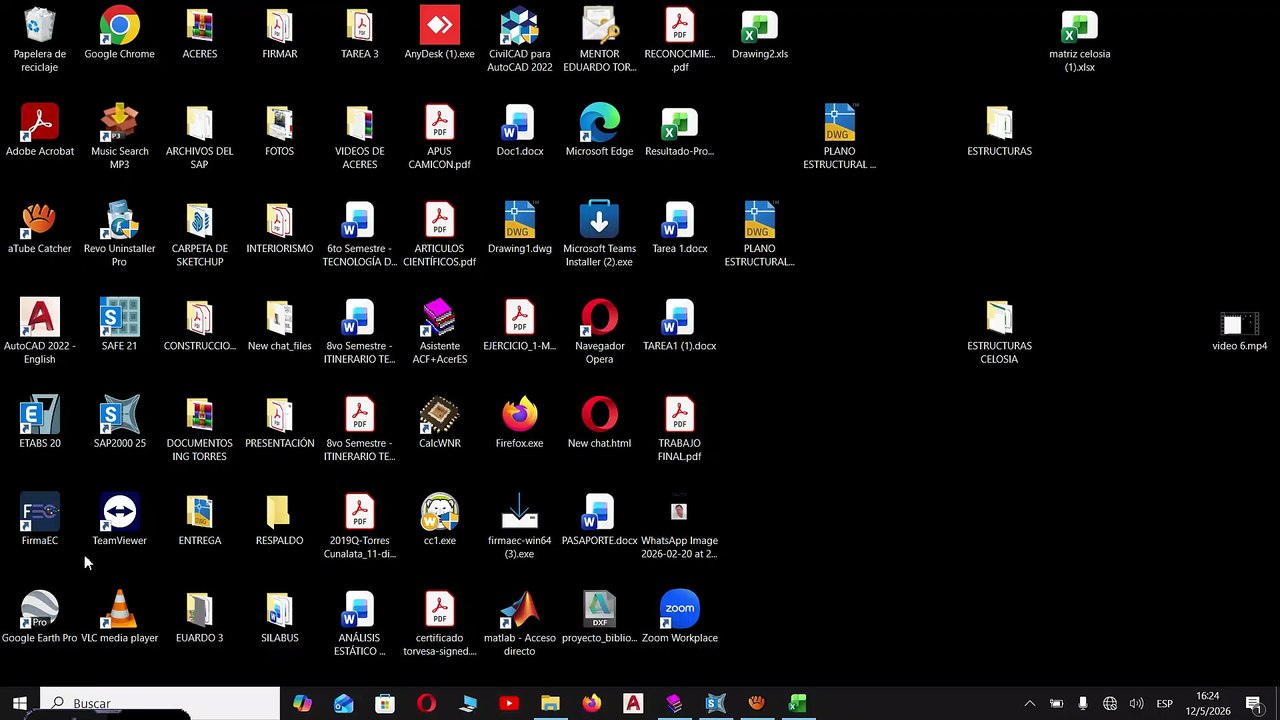
Task: Select the SAFE 21 desktop shortcut
Action: (120, 325)
